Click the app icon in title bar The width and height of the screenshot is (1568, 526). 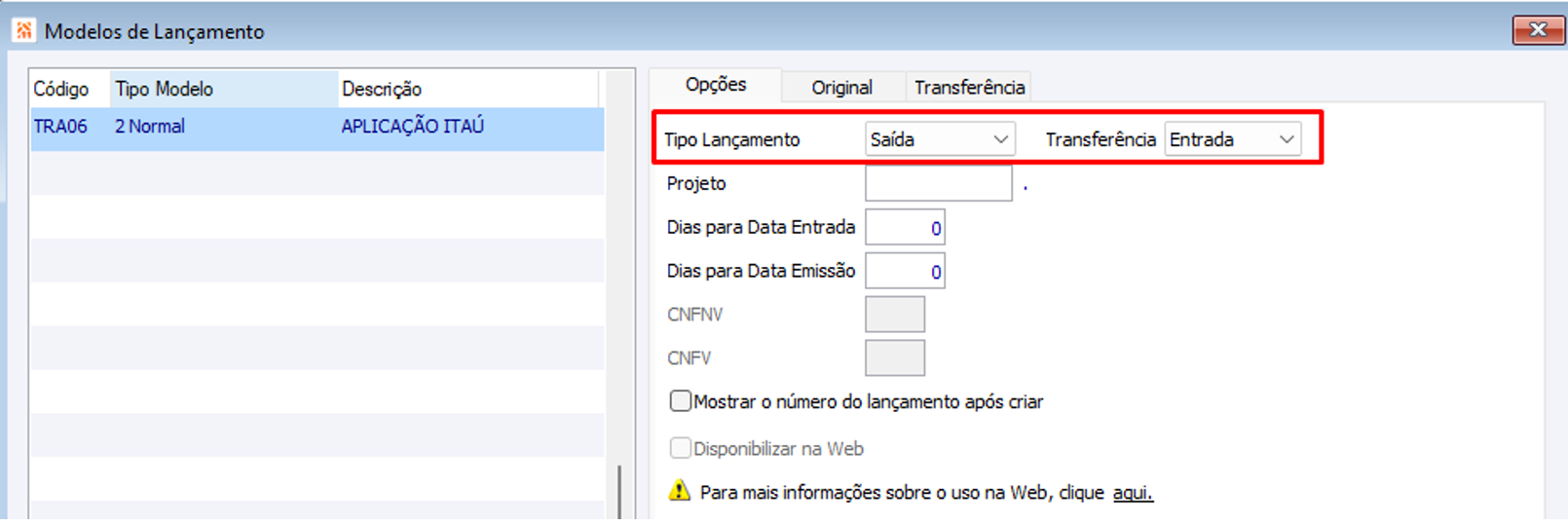click(23, 30)
